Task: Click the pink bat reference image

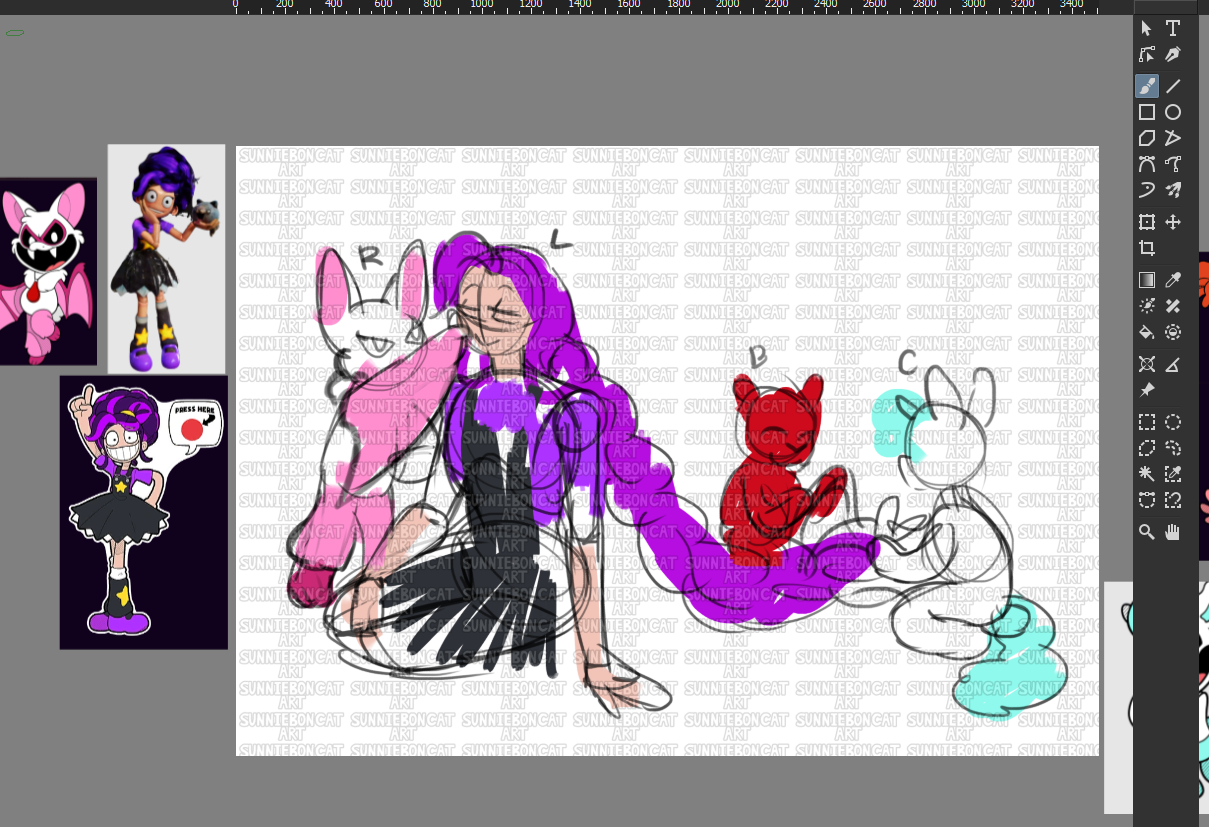Action: 48,271
